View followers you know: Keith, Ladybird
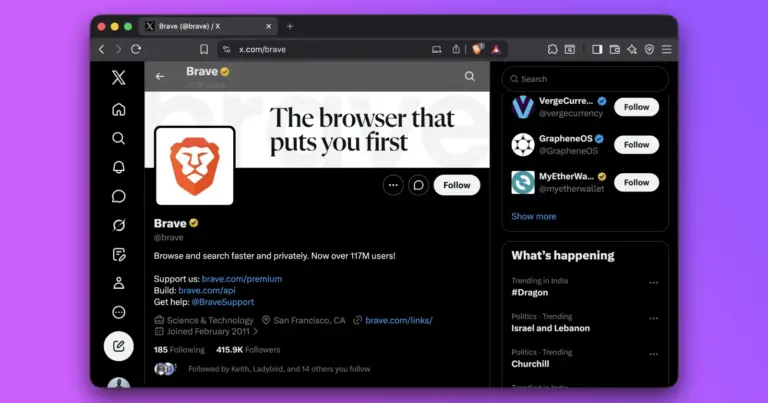Image resolution: width=768 pixels, height=403 pixels. (279, 369)
